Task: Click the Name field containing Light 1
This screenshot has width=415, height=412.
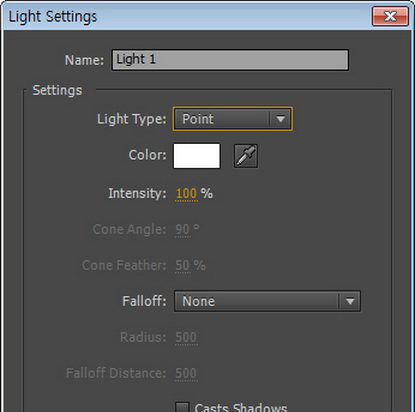Action: tap(230, 60)
